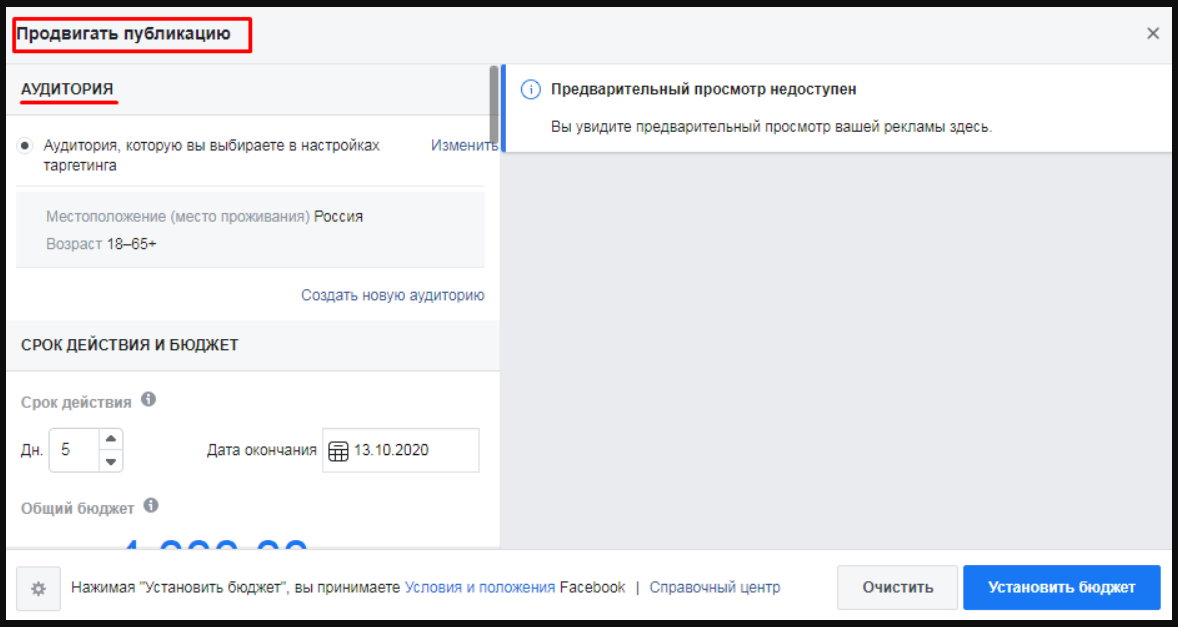1178x627 pixels.
Task: Open Создать новую аудиторию link
Action: [x=391, y=295]
